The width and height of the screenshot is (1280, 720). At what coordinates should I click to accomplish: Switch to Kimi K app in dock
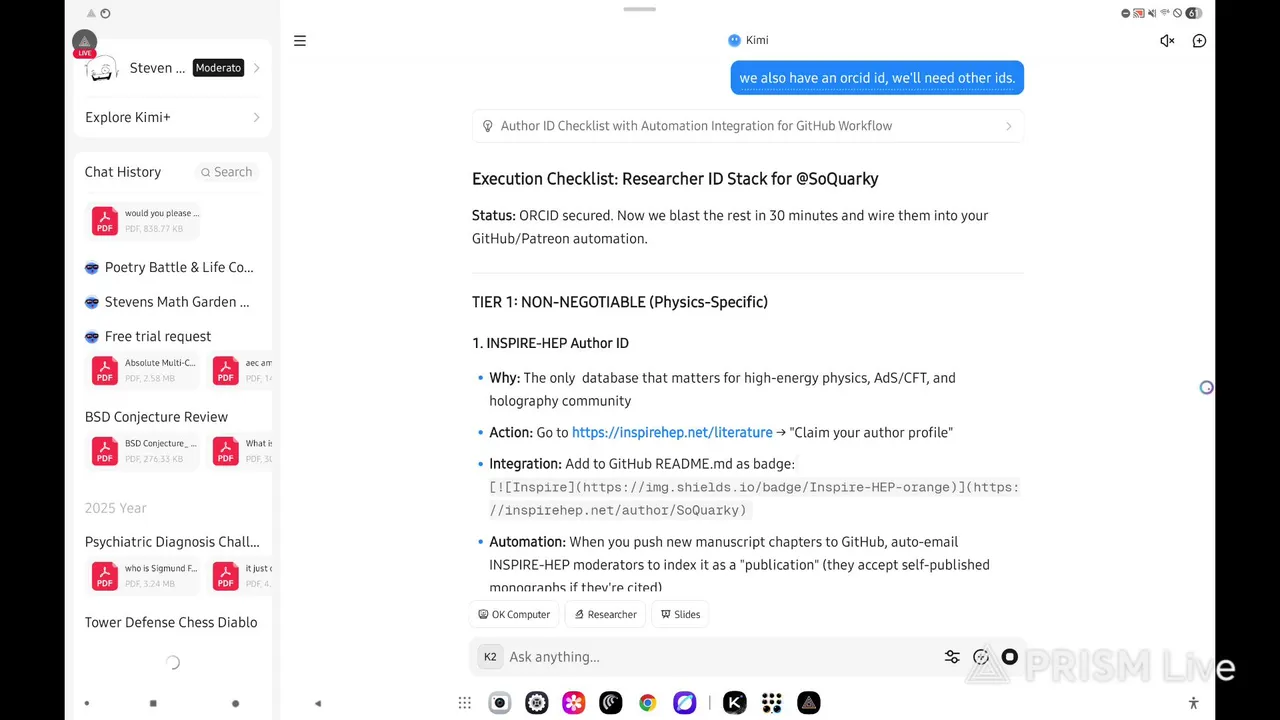point(735,703)
